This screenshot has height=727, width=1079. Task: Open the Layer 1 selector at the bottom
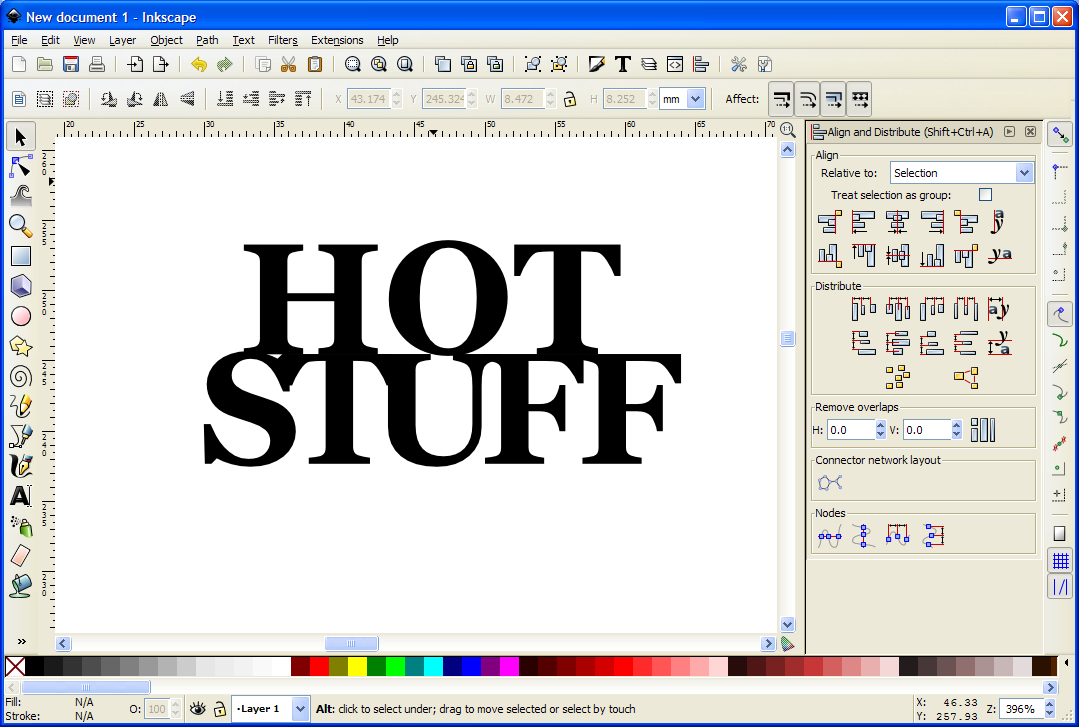tap(270, 708)
